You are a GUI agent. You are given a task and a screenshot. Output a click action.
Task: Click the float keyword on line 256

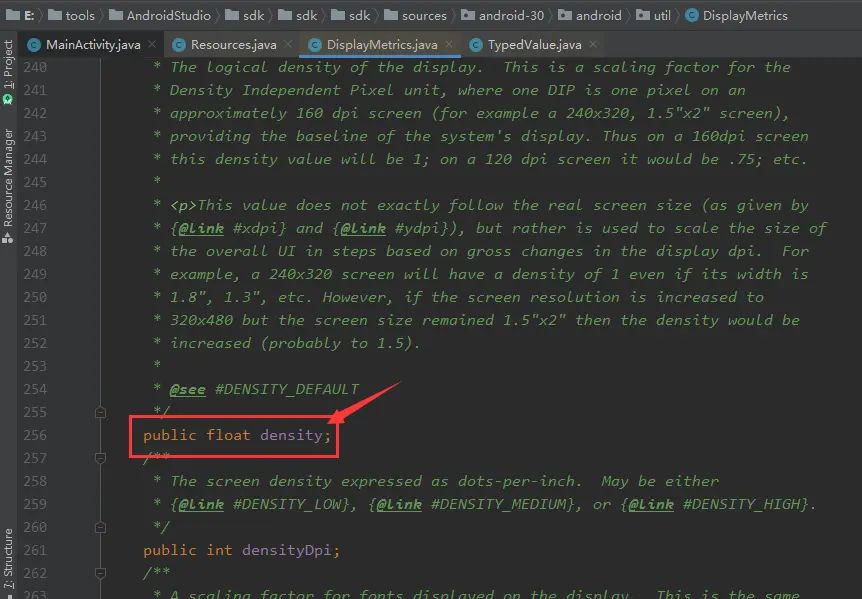pos(228,435)
